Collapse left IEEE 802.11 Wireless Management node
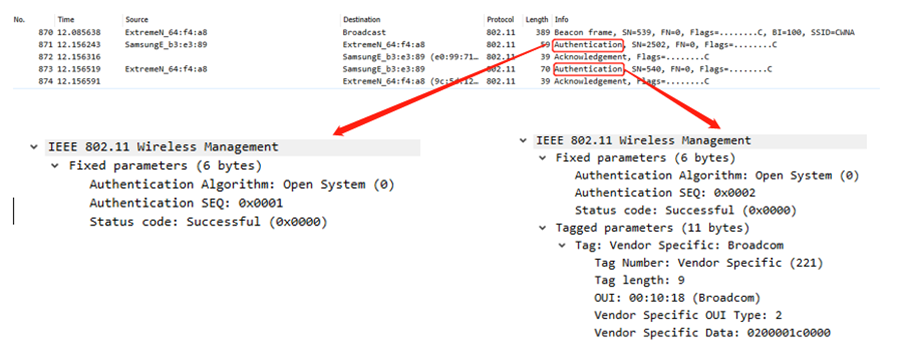900x360 pixels. (x=34, y=147)
